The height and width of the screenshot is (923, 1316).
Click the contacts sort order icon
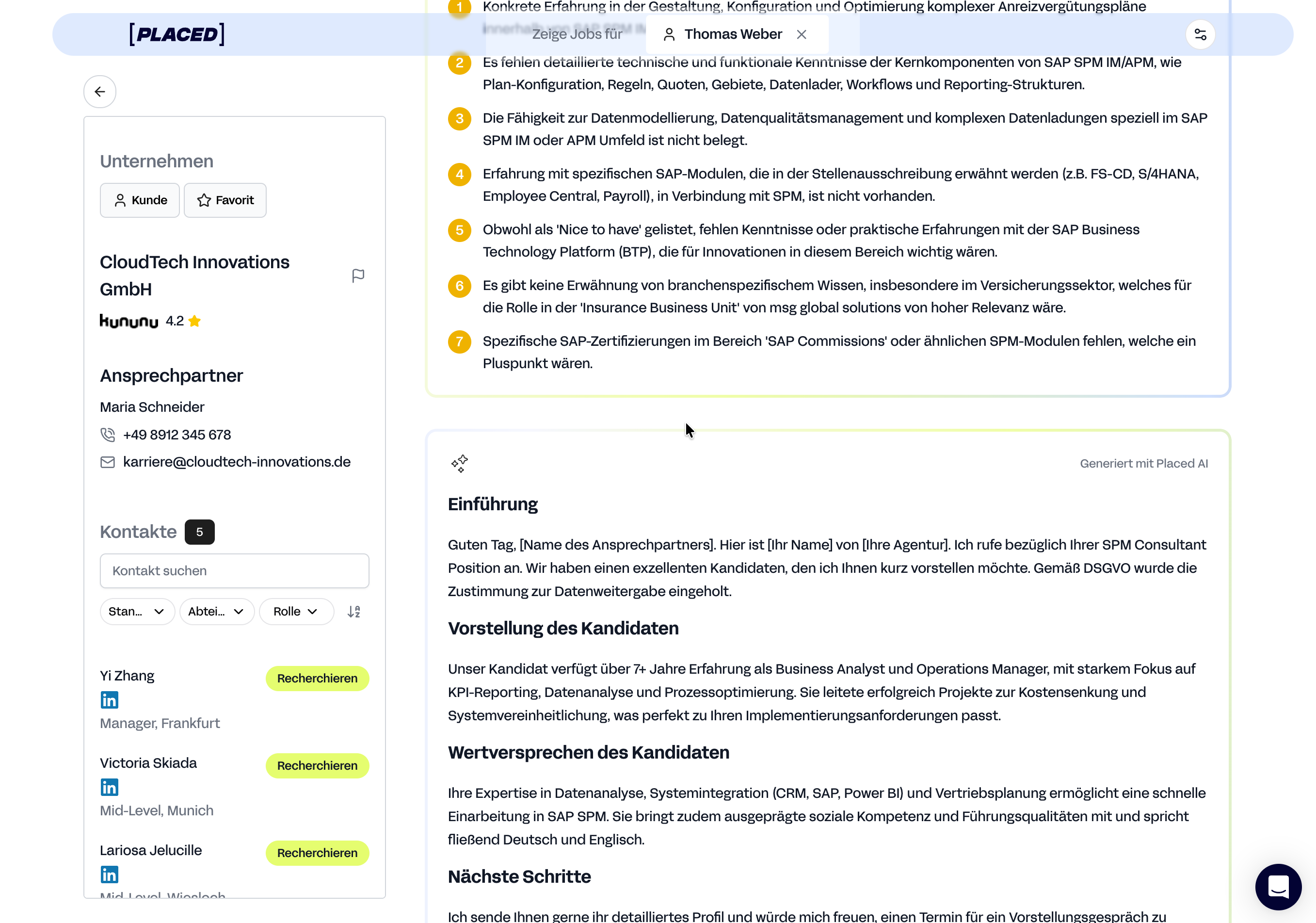[x=353, y=612]
